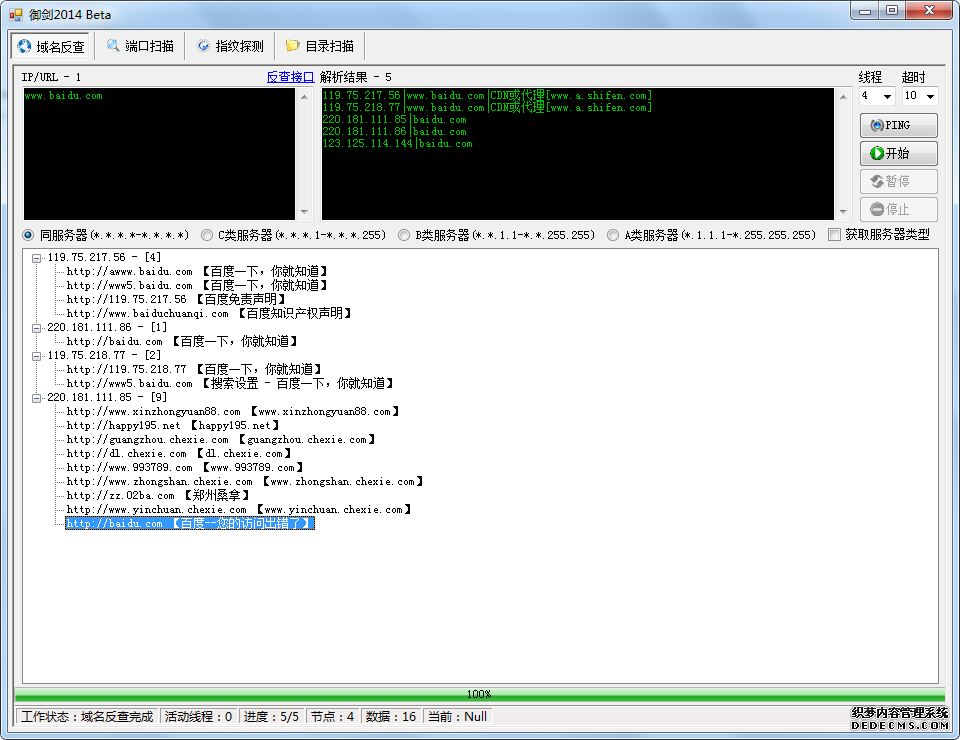Screen dimensions: 960x740
Task: Click the green play icon on 开始 button
Action: pyautogui.click(x=877, y=153)
